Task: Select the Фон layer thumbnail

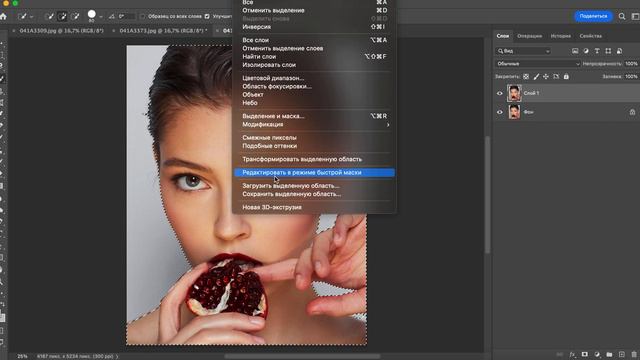Action: 514,112
